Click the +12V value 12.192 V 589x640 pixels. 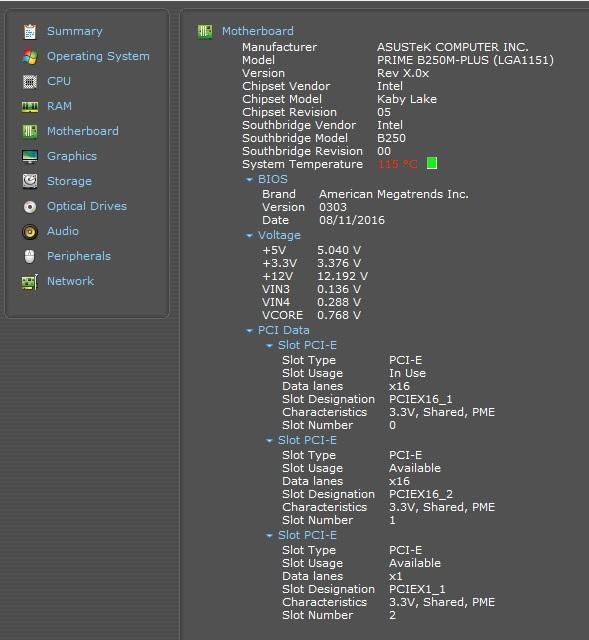(342, 276)
